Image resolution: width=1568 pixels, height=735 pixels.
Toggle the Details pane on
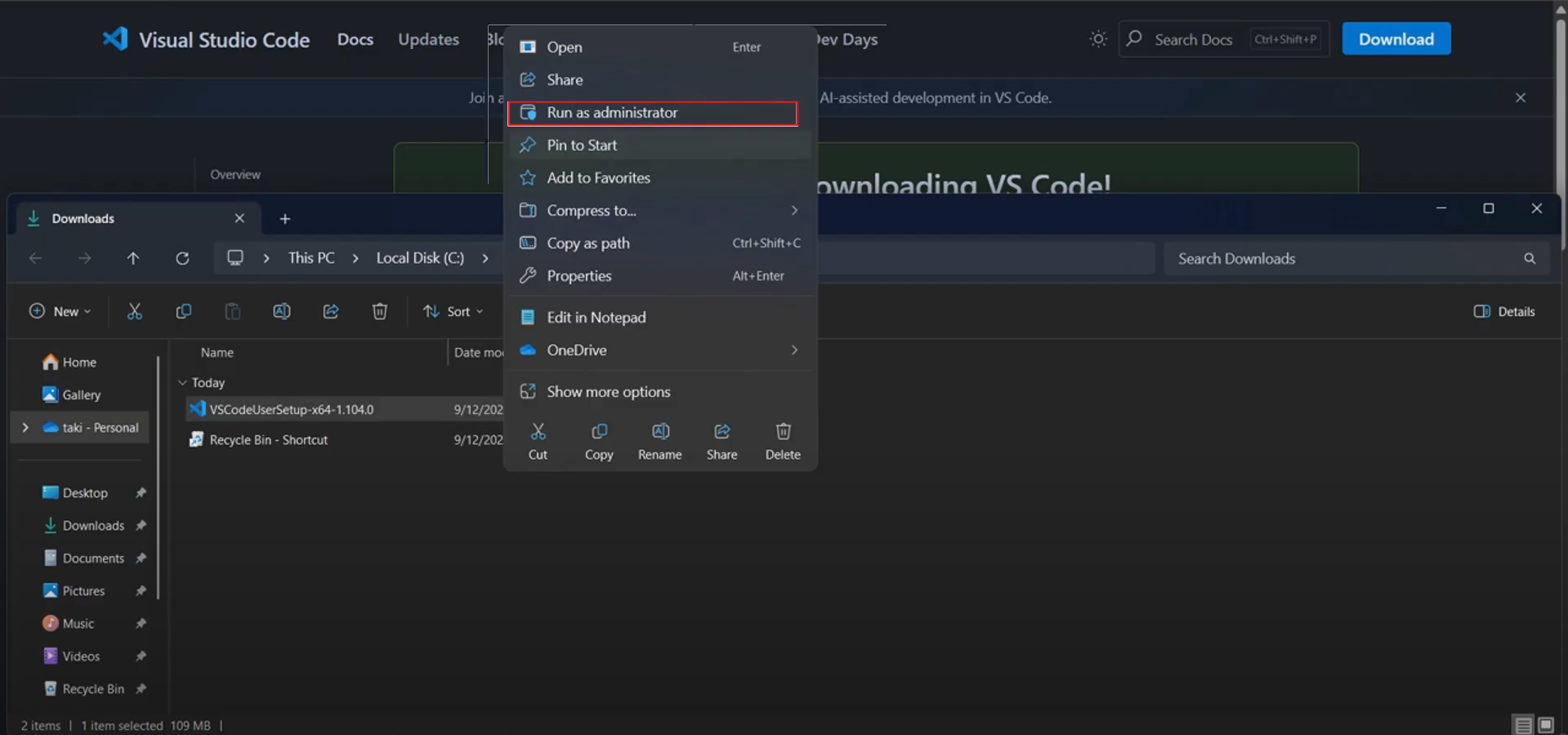click(x=1503, y=311)
